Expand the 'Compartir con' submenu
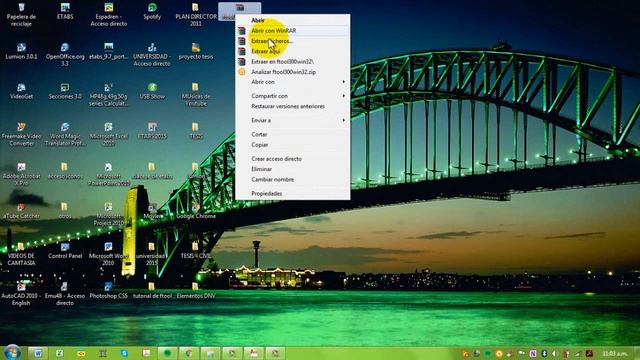Screen dimensions: 640x360 pyautogui.click(x=292, y=96)
